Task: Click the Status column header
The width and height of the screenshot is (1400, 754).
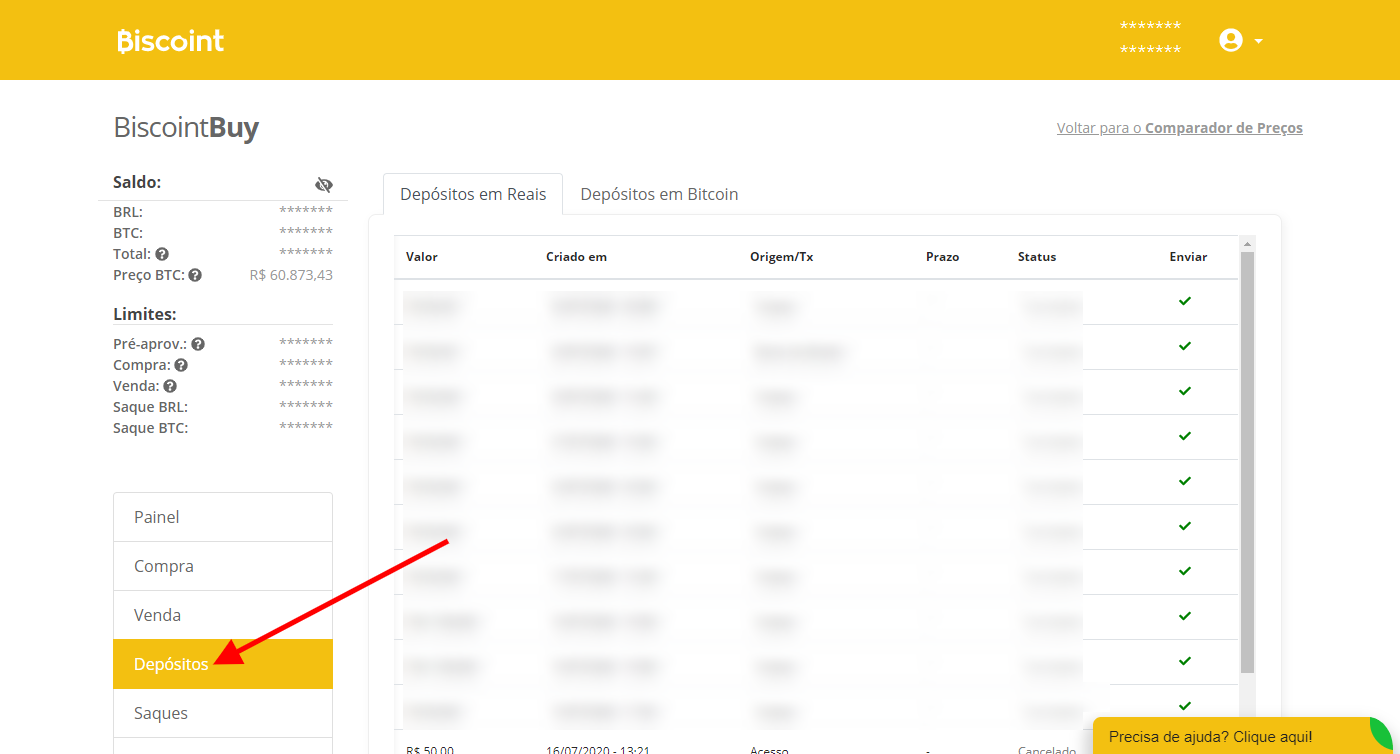Action: pyautogui.click(x=1037, y=257)
